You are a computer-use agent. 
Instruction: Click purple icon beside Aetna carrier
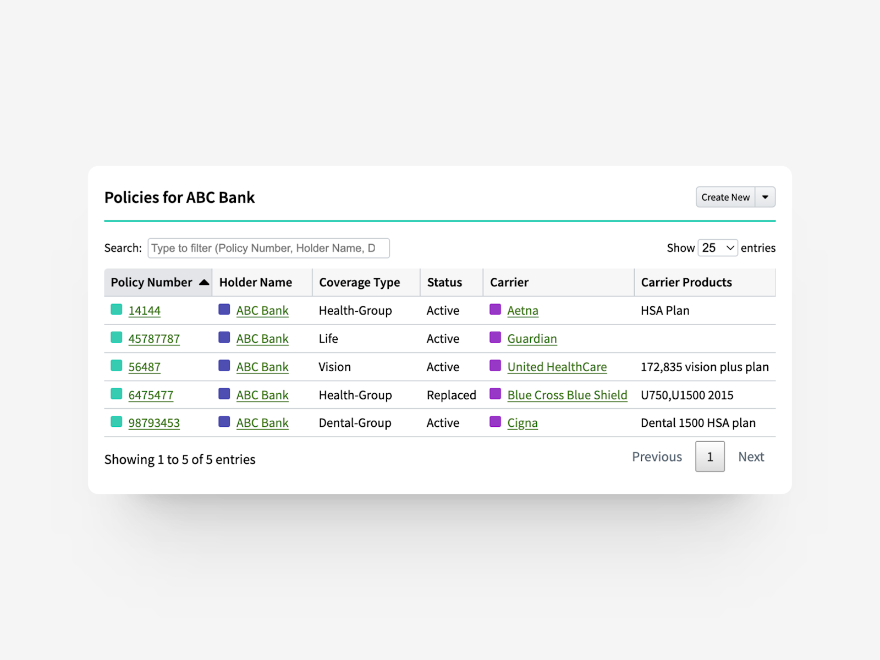(x=495, y=310)
